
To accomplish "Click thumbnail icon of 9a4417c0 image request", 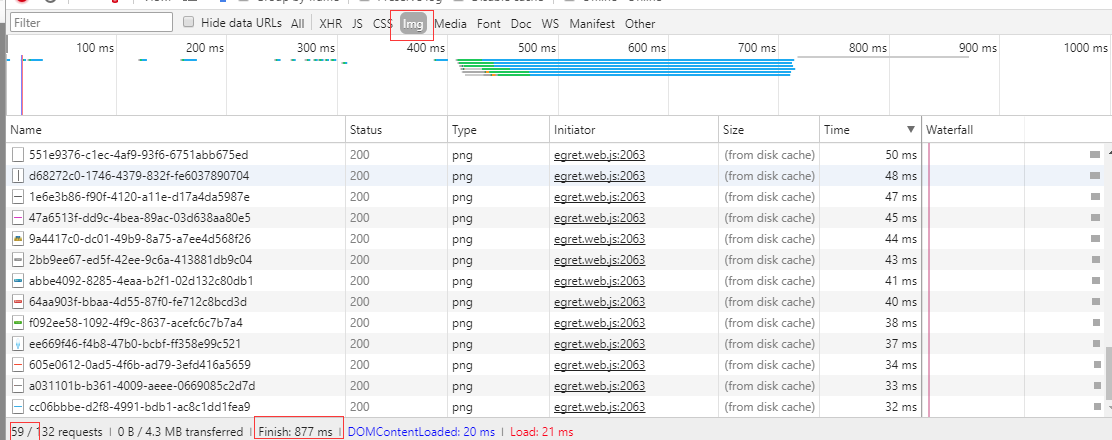I will pyautogui.click(x=17, y=239).
